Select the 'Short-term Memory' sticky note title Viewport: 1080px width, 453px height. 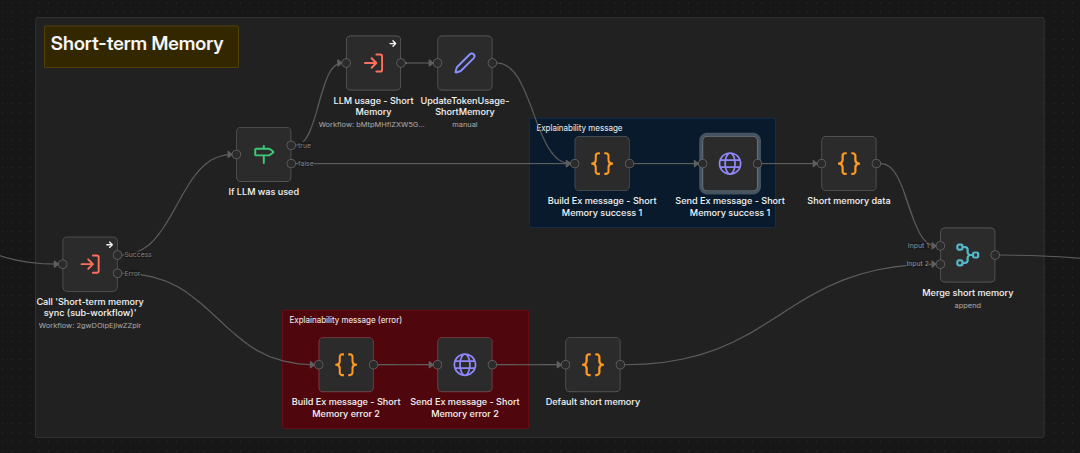(x=137, y=44)
